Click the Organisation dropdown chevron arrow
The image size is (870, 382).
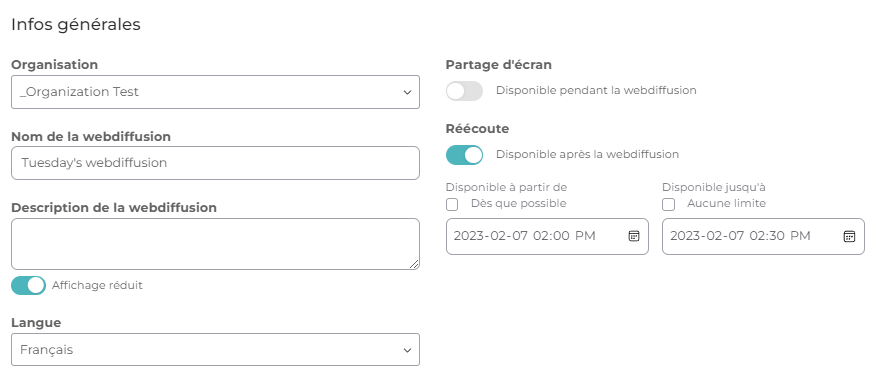(x=407, y=92)
